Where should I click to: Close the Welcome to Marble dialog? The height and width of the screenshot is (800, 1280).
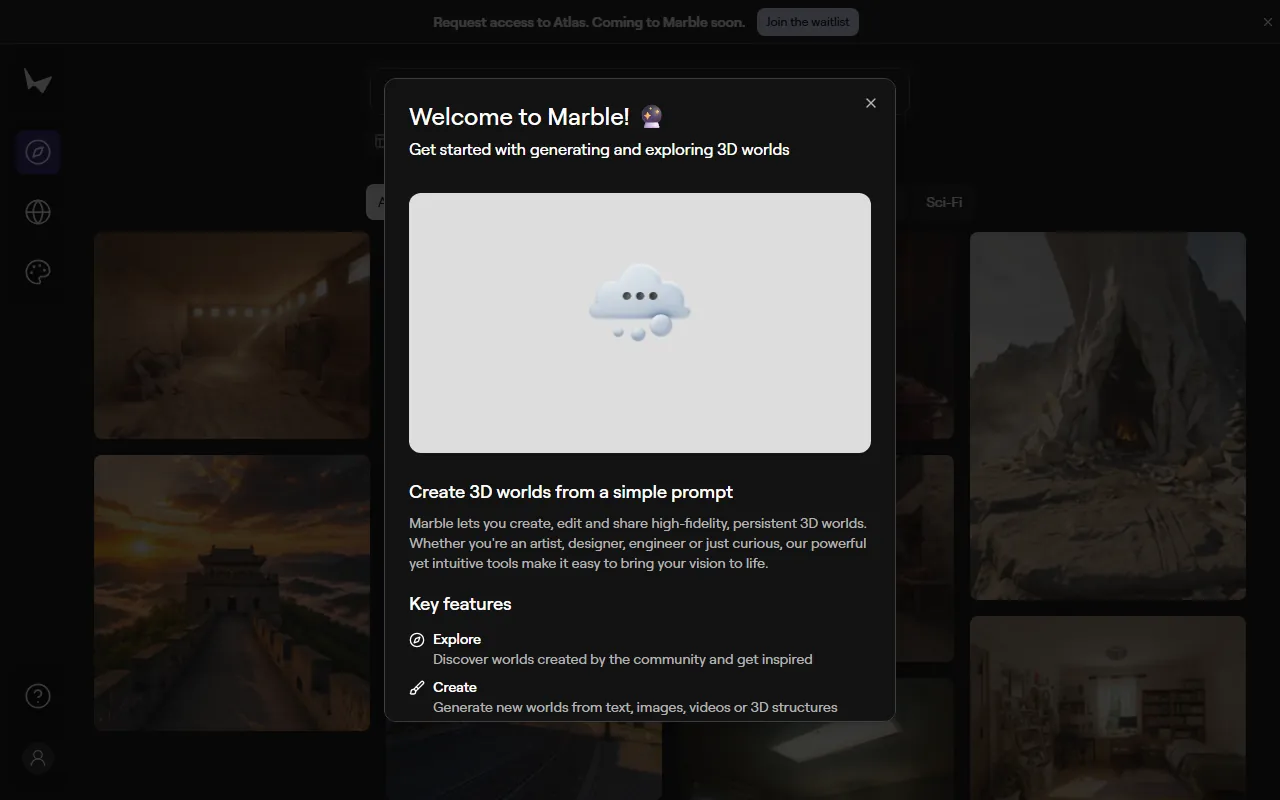point(871,103)
